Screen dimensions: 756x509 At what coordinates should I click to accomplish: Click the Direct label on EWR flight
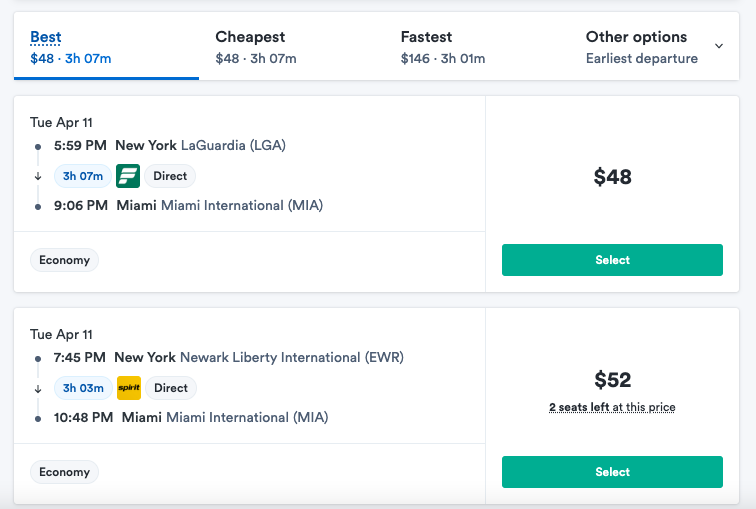click(171, 388)
